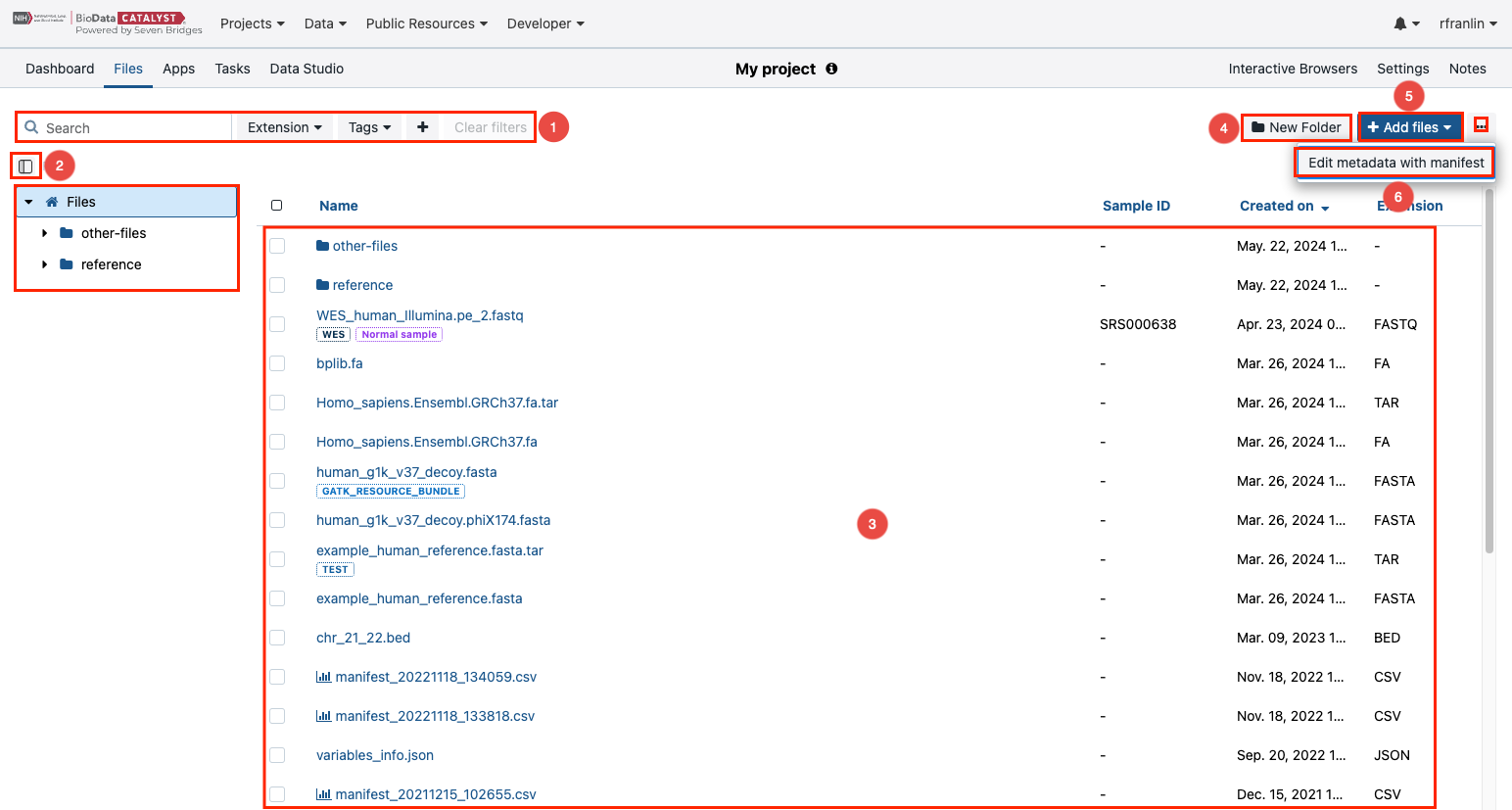The height and width of the screenshot is (810, 1512).
Task: Check the box for reference folder row
Action: (277, 285)
